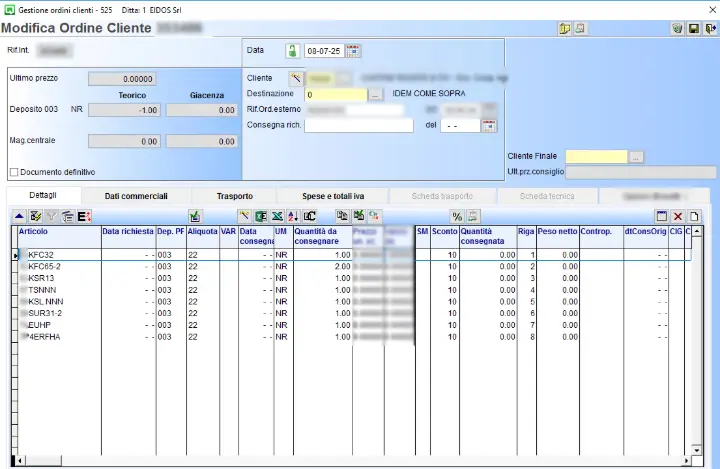The width and height of the screenshot is (720, 469).
Task: Click the grid's horizontal scrollbar right arrow
Action: click(685, 461)
